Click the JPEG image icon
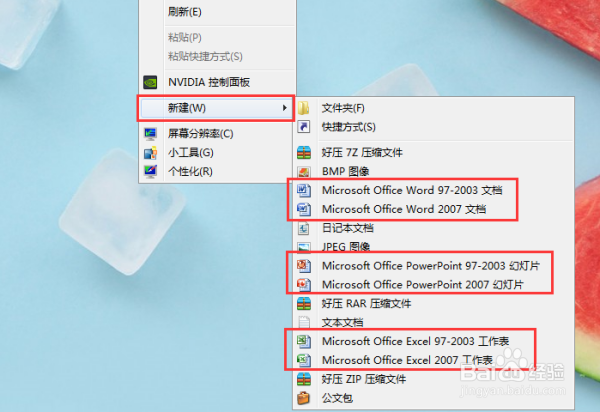Viewport: 600px width, 412px height. 304,247
